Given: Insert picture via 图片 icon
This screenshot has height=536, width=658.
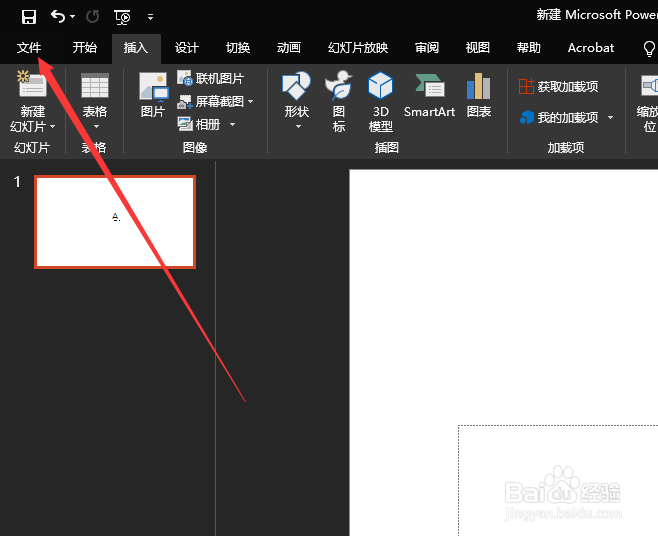Looking at the screenshot, I should tap(153, 86).
